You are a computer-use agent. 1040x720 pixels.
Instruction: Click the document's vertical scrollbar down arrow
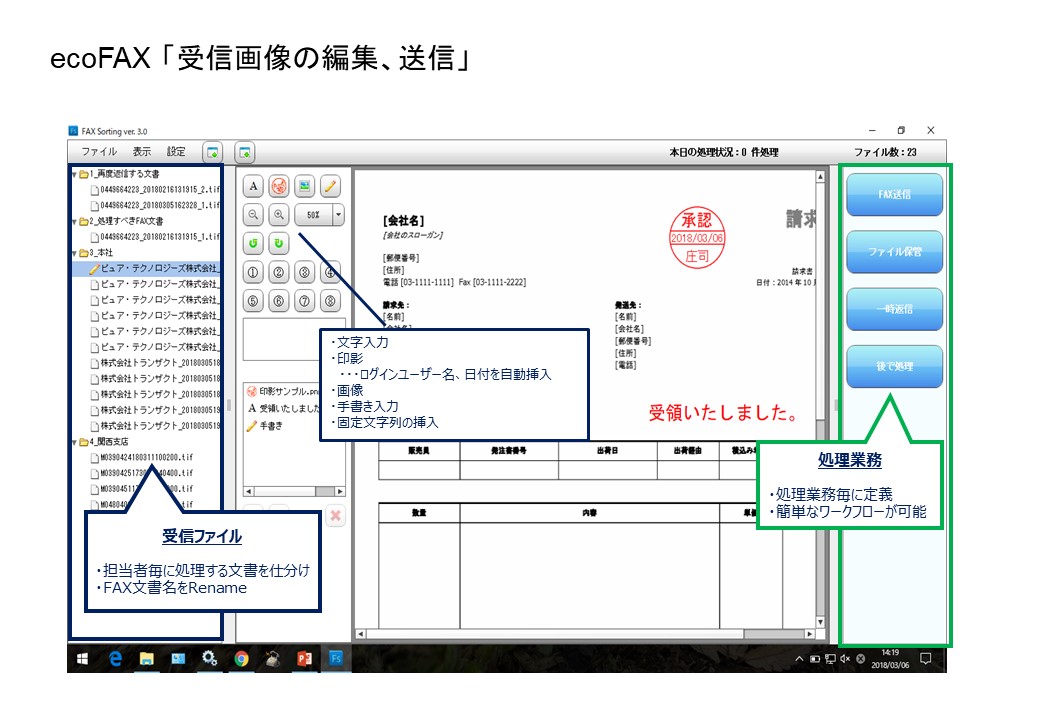pos(820,622)
